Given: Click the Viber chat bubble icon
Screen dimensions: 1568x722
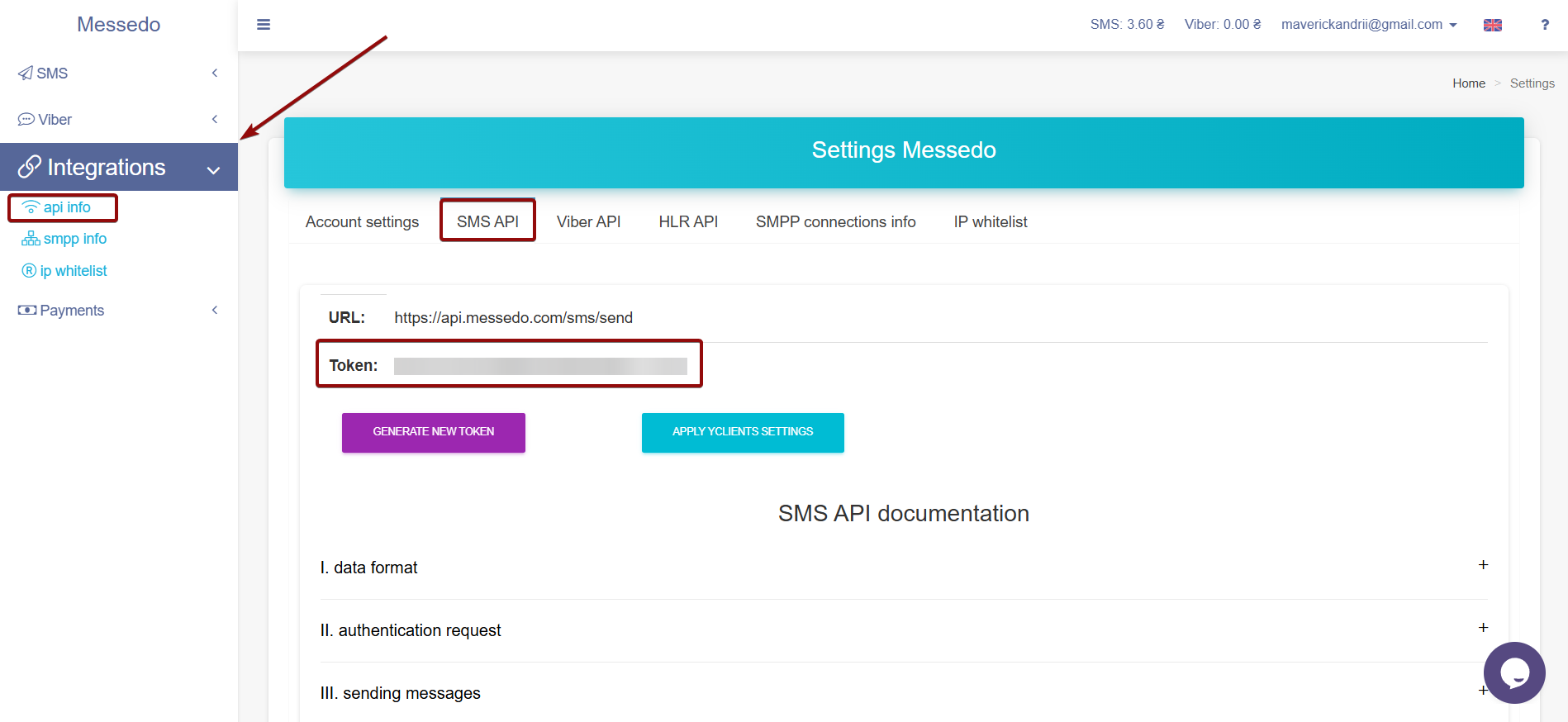Looking at the screenshot, I should 26,120.
